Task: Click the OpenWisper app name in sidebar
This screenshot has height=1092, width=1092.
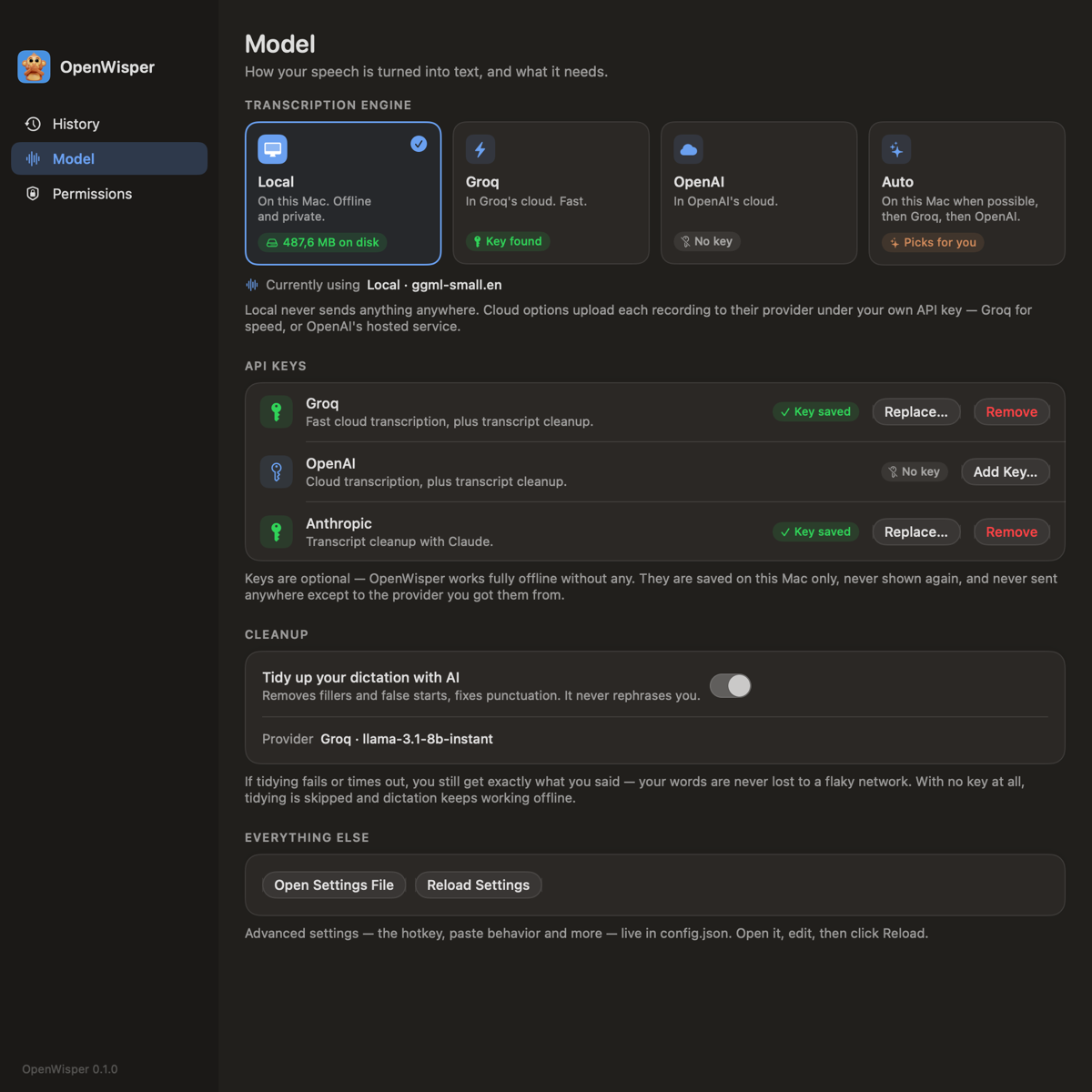Action: tap(107, 67)
